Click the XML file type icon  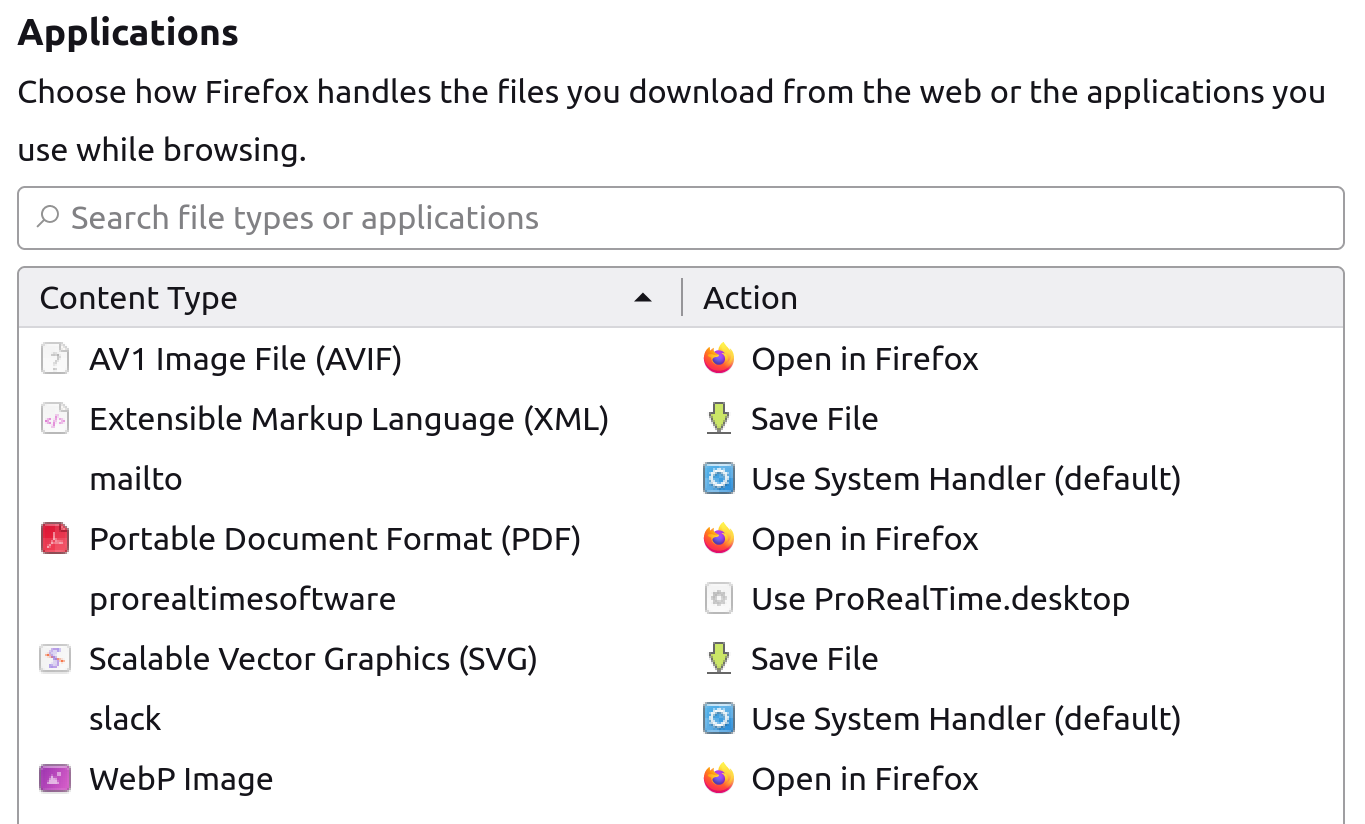click(x=55, y=419)
